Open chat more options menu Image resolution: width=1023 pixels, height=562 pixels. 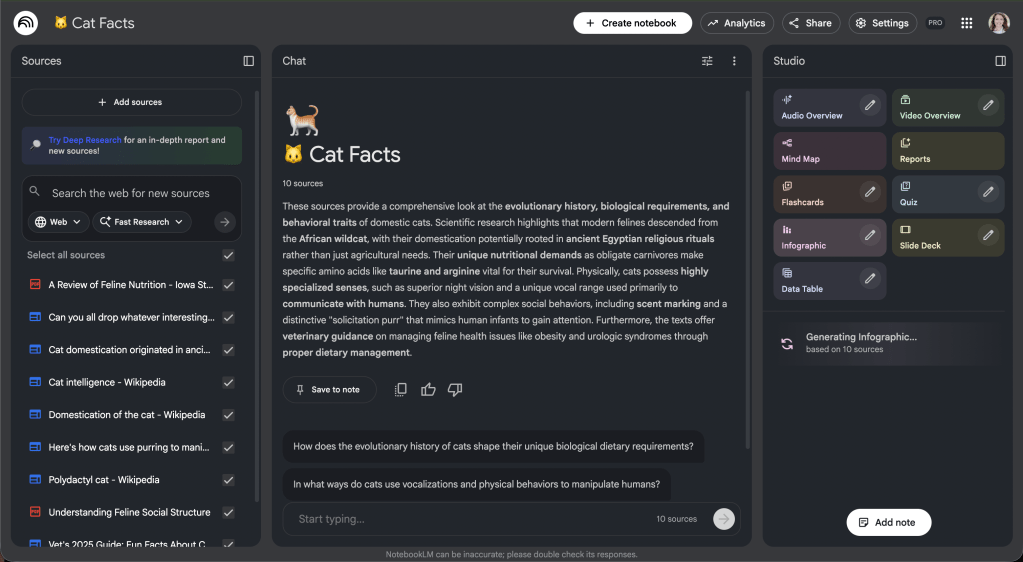734,61
